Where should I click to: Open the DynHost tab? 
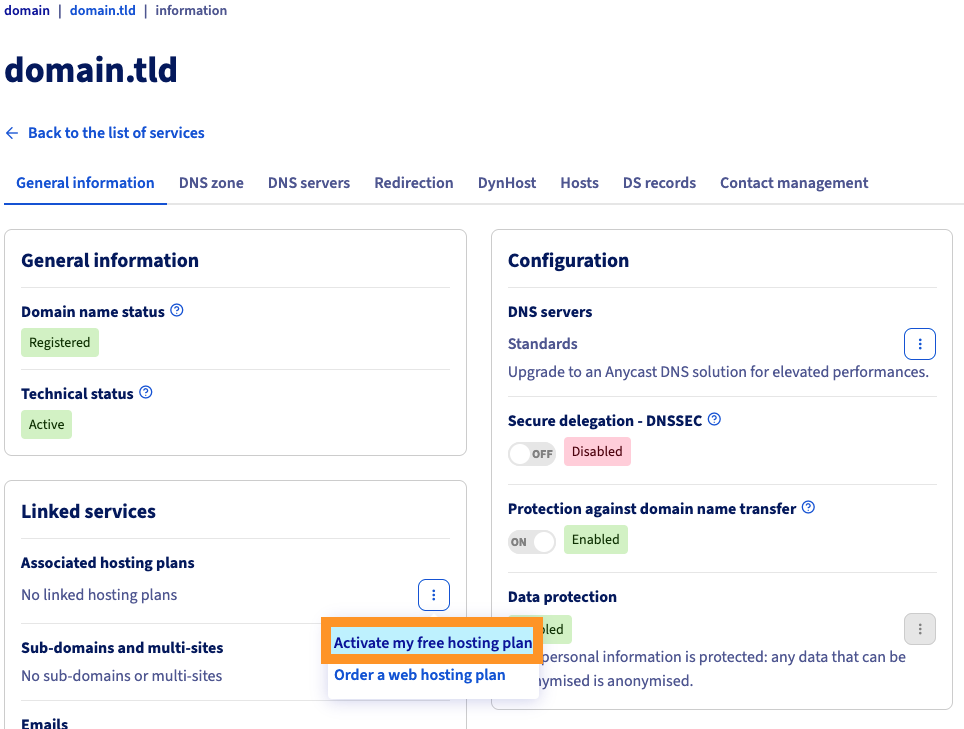click(x=506, y=183)
